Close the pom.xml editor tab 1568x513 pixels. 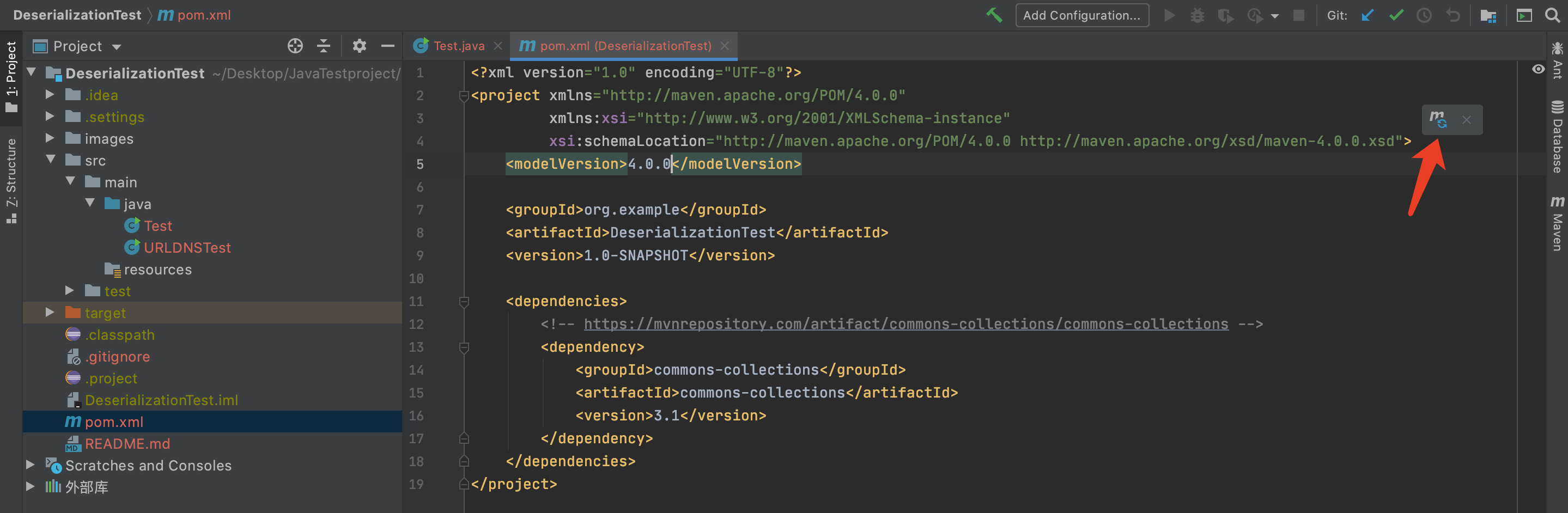point(725,46)
